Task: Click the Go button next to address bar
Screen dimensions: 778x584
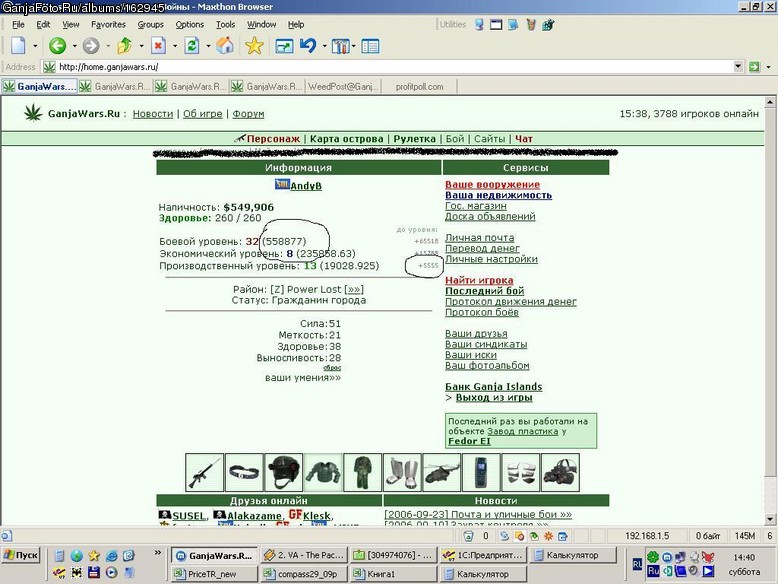Action: click(x=754, y=66)
